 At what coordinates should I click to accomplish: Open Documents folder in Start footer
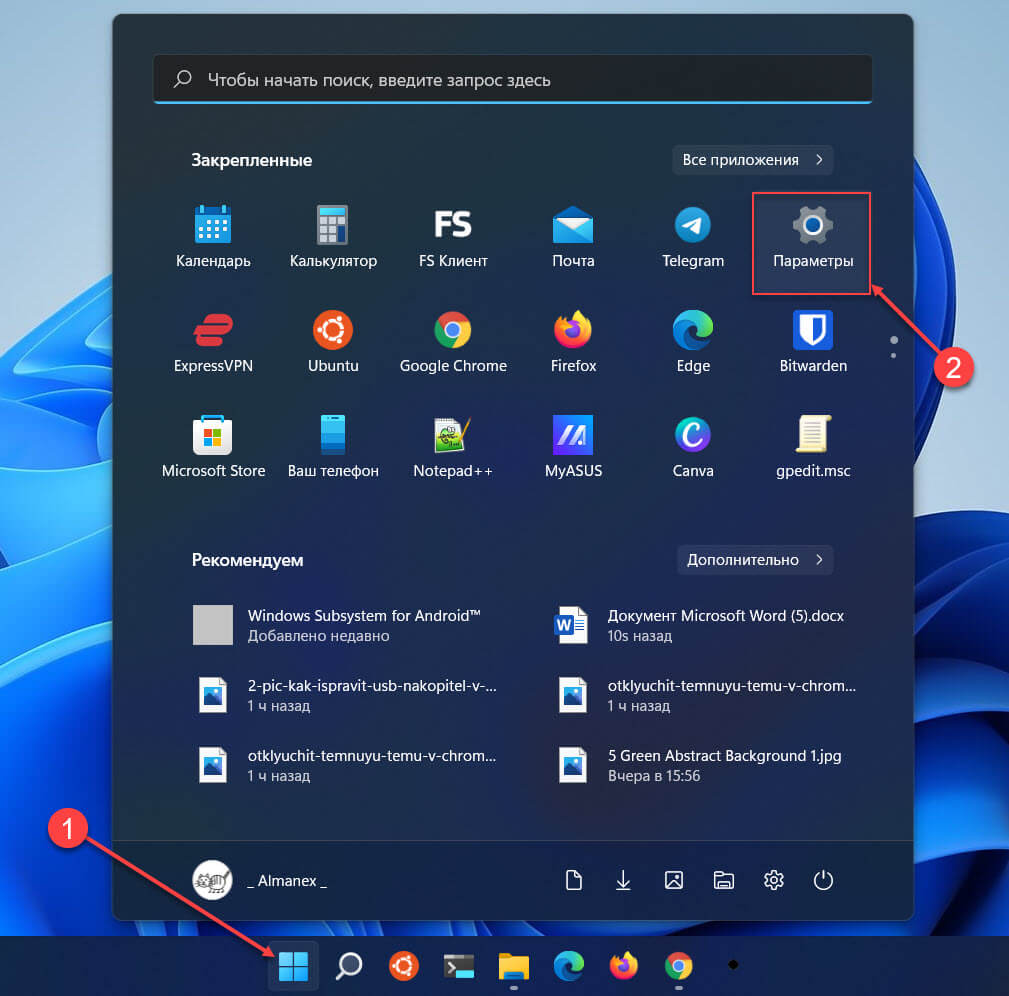(x=573, y=880)
